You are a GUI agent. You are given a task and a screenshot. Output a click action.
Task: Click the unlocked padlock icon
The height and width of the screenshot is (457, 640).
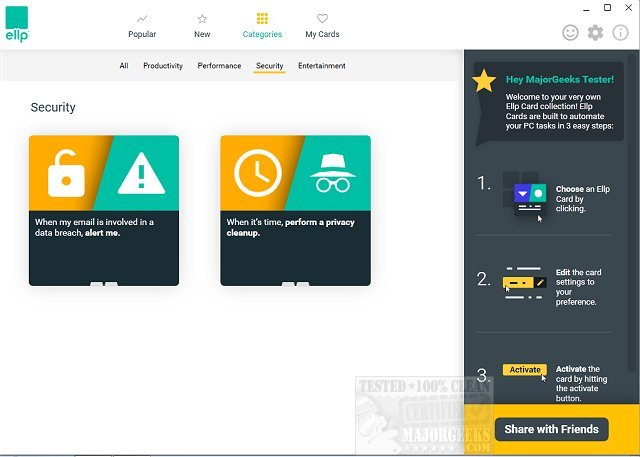point(66,173)
